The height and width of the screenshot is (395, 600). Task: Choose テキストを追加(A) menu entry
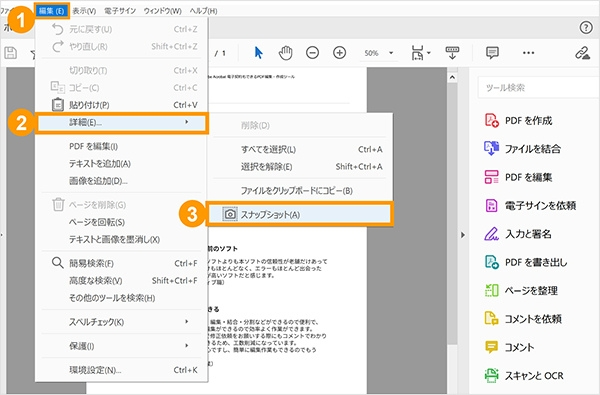click(x=122, y=163)
